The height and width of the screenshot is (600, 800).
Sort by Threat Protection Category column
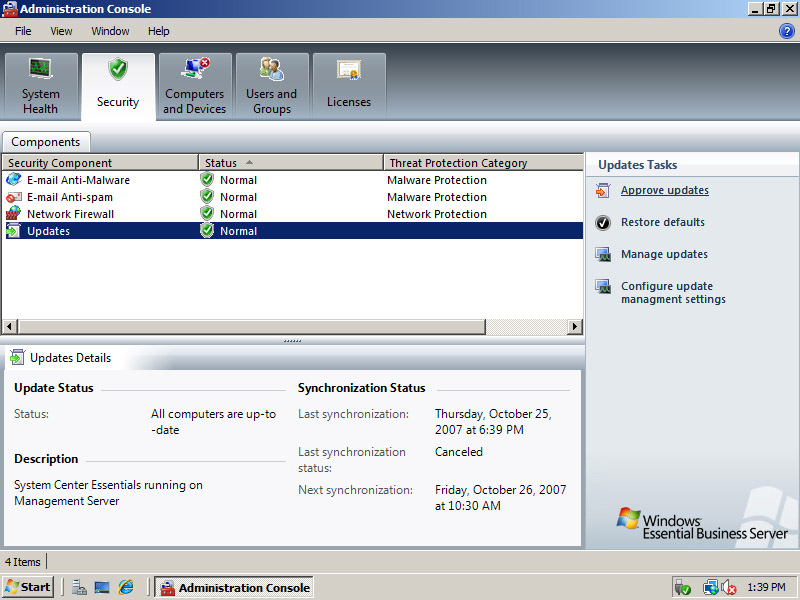point(483,163)
